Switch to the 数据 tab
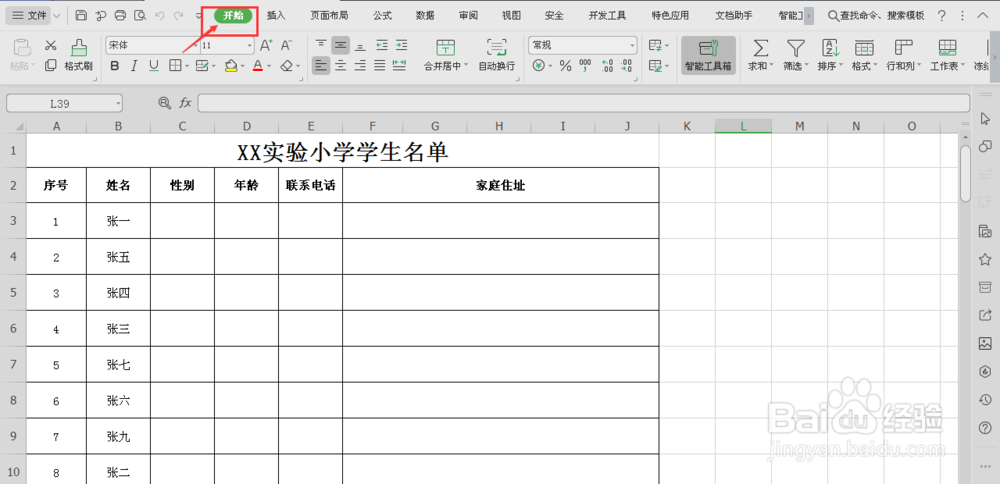Viewport: 1000px width, 484px height. pyautogui.click(x=425, y=15)
